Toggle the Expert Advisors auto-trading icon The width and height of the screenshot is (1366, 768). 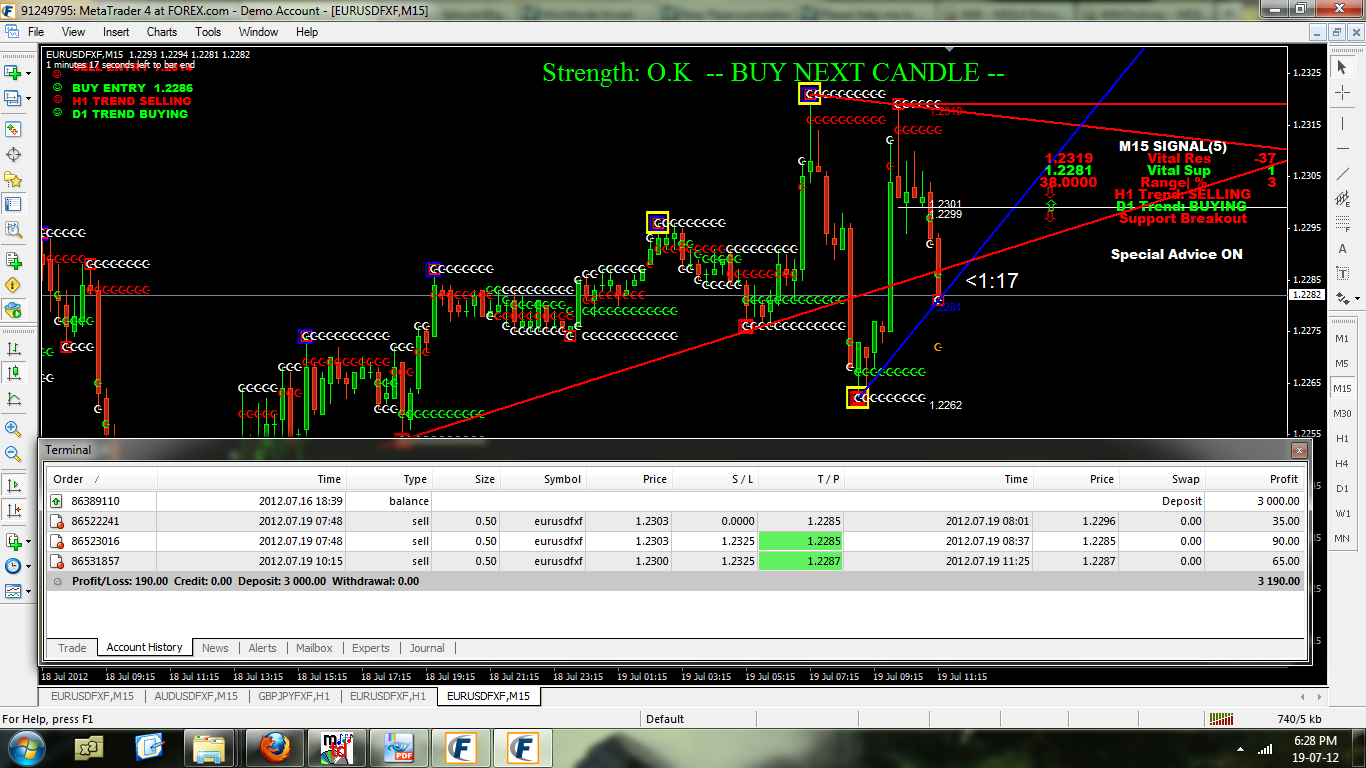coord(13,310)
